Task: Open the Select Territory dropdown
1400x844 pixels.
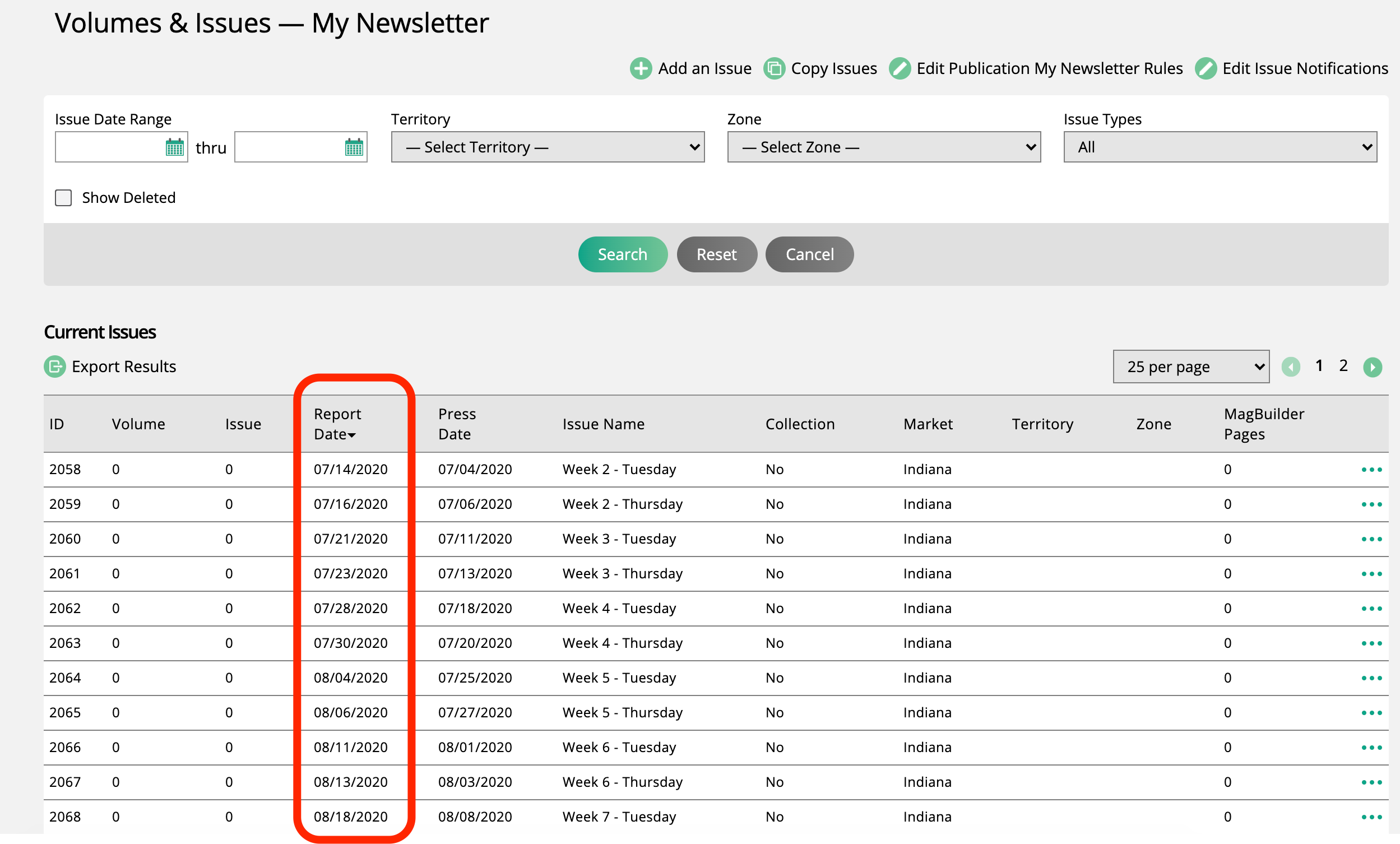Action: point(547,146)
